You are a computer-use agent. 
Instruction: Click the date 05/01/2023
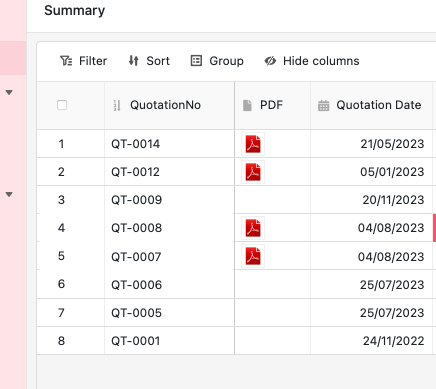(392, 172)
